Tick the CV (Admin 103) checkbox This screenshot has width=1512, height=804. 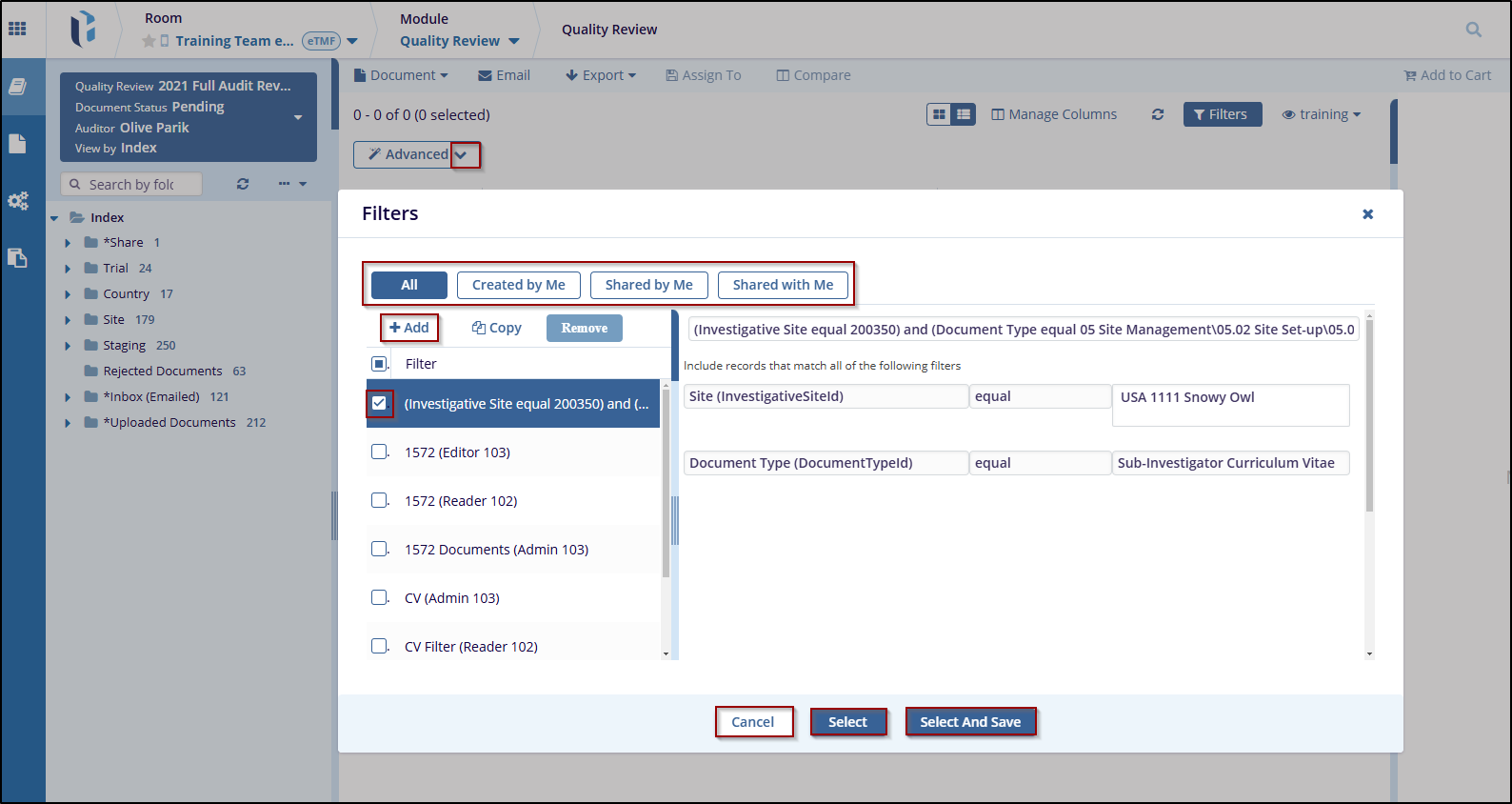[379, 597]
